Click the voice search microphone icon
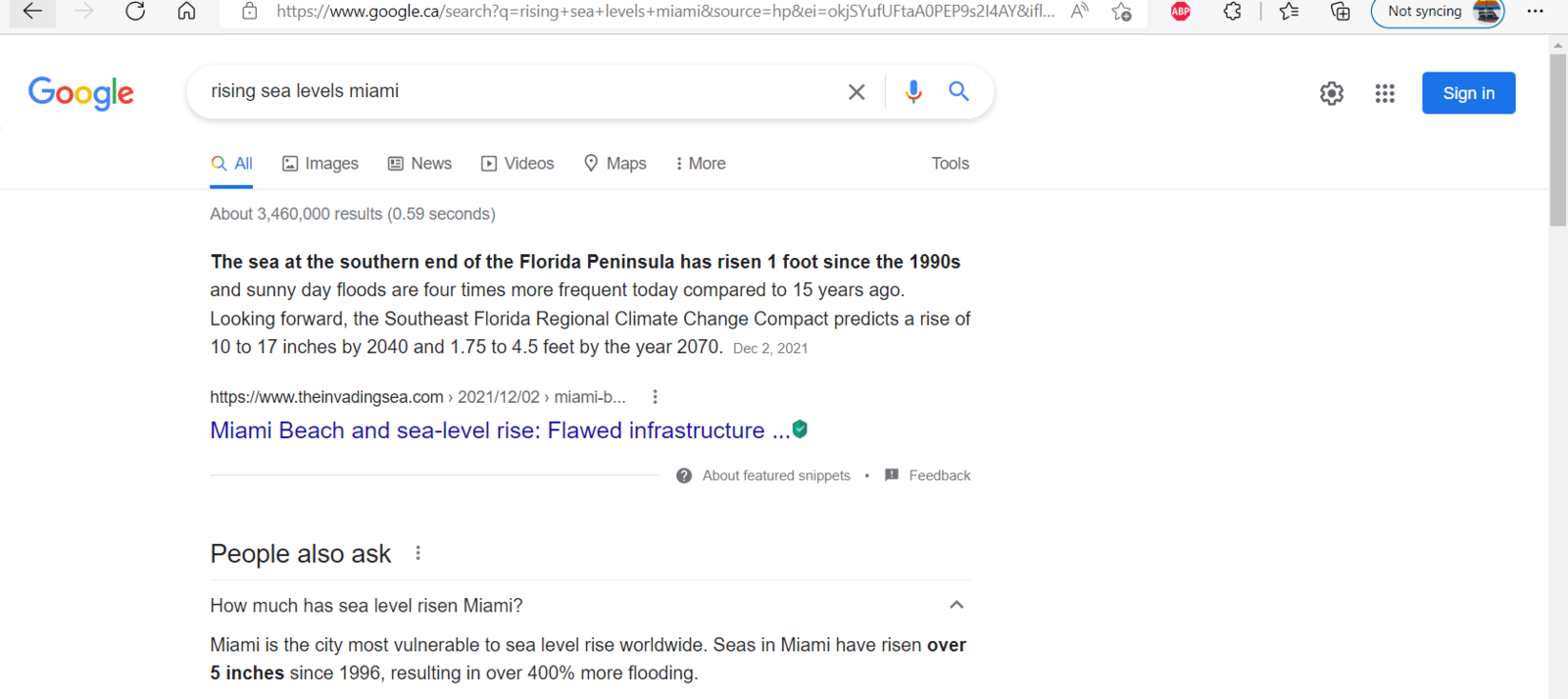1568x699 pixels. click(x=913, y=91)
